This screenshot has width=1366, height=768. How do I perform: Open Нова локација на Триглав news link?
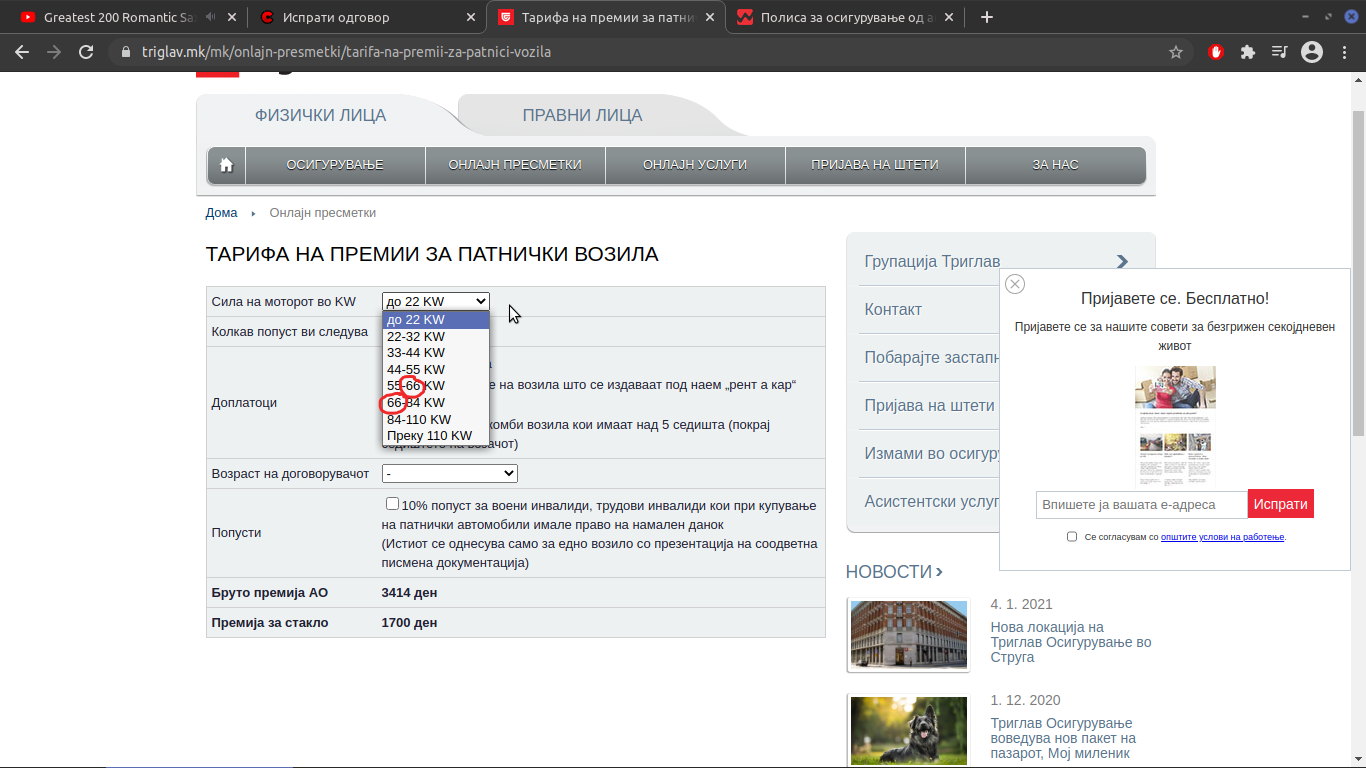click(1070, 642)
